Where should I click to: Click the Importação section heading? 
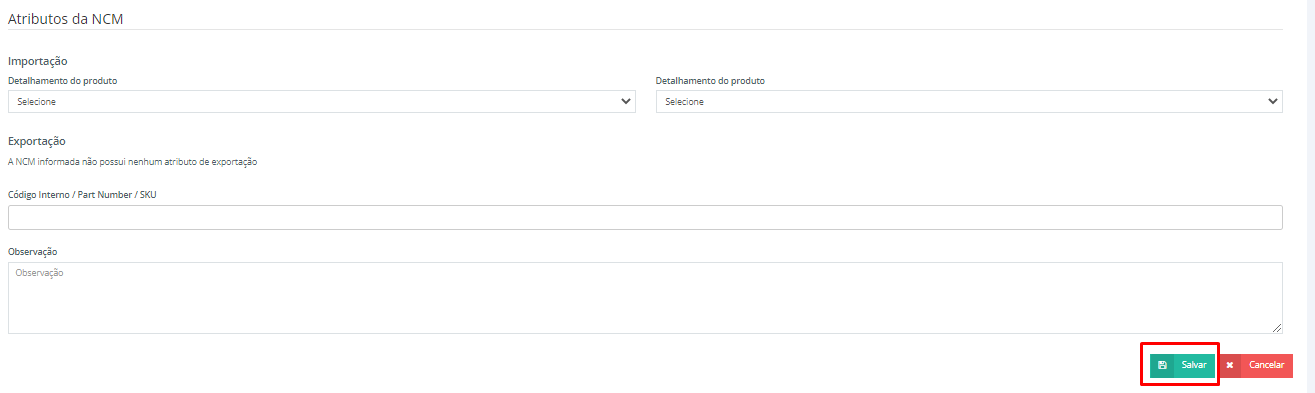38,61
